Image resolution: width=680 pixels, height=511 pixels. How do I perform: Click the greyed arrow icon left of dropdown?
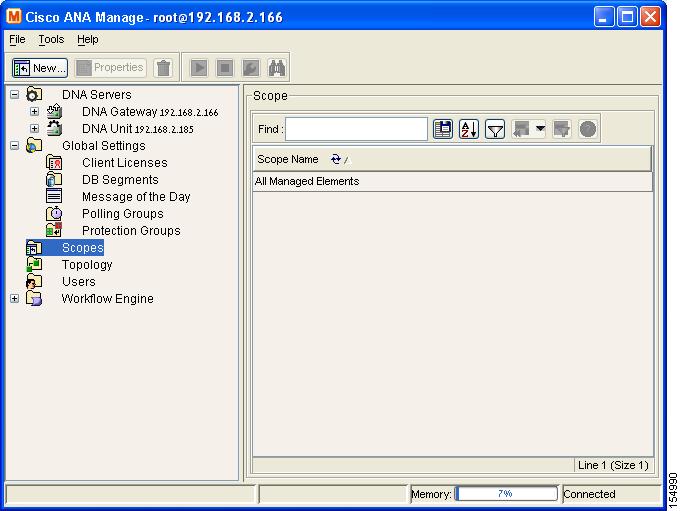(x=522, y=129)
